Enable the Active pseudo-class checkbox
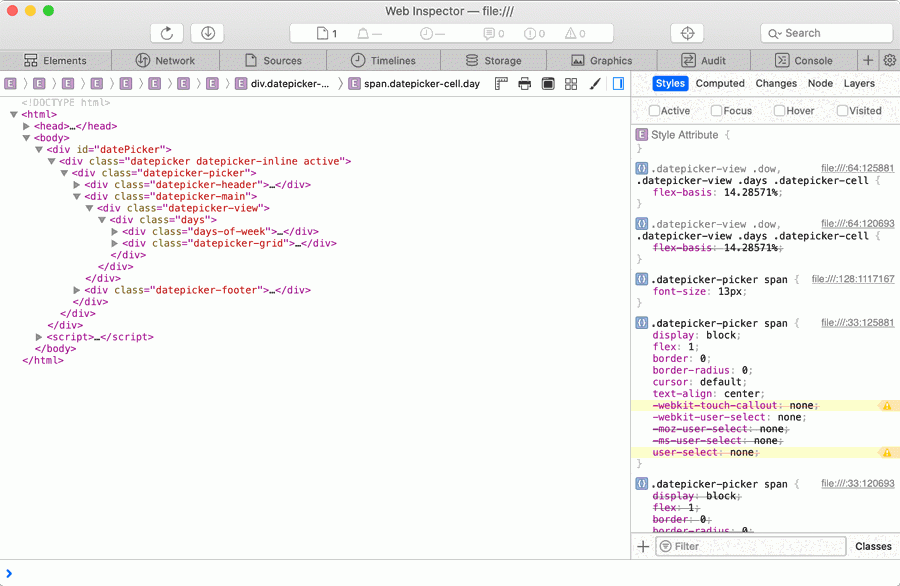Image resolution: width=900 pixels, height=586 pixels. (x=654, y=111)
